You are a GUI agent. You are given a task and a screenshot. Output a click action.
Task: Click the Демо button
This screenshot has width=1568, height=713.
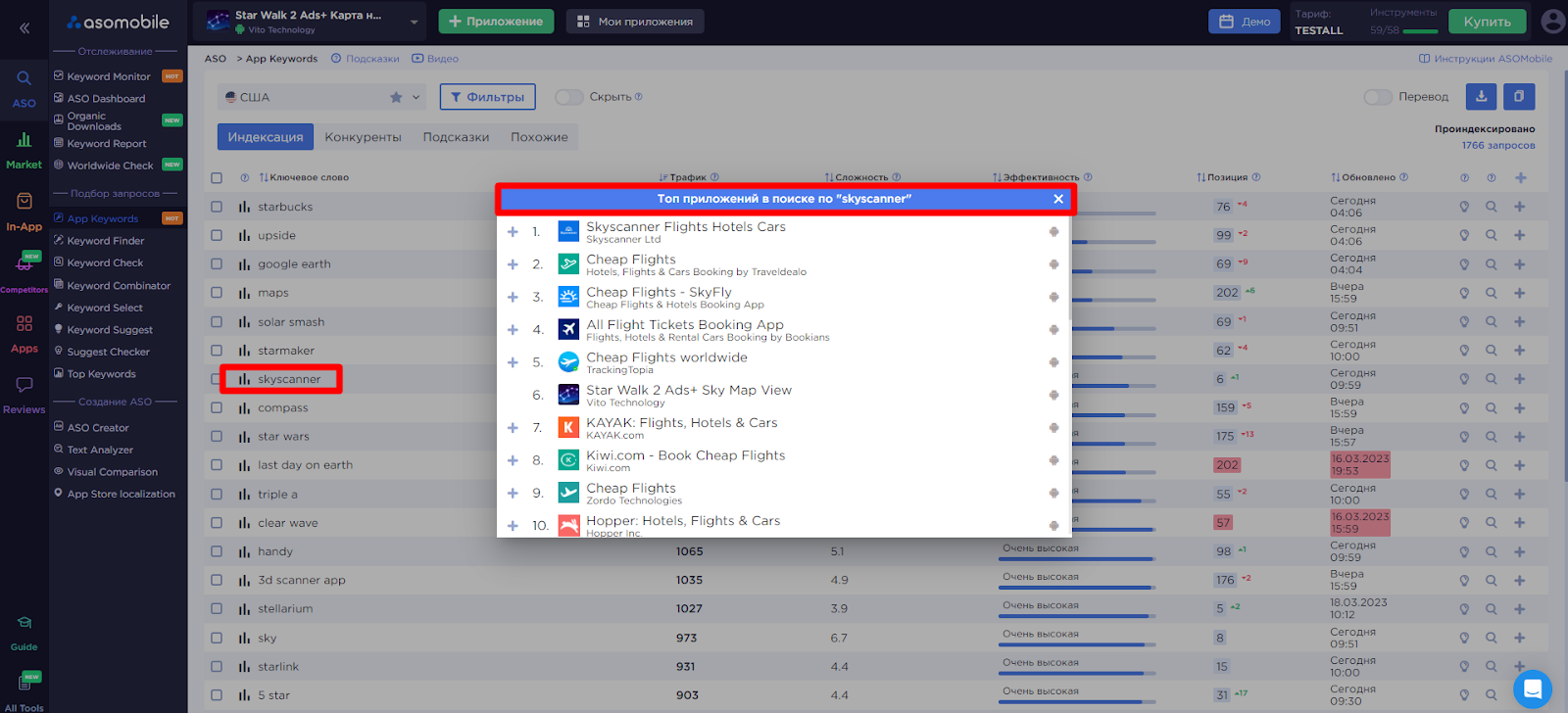point(1245,22)
